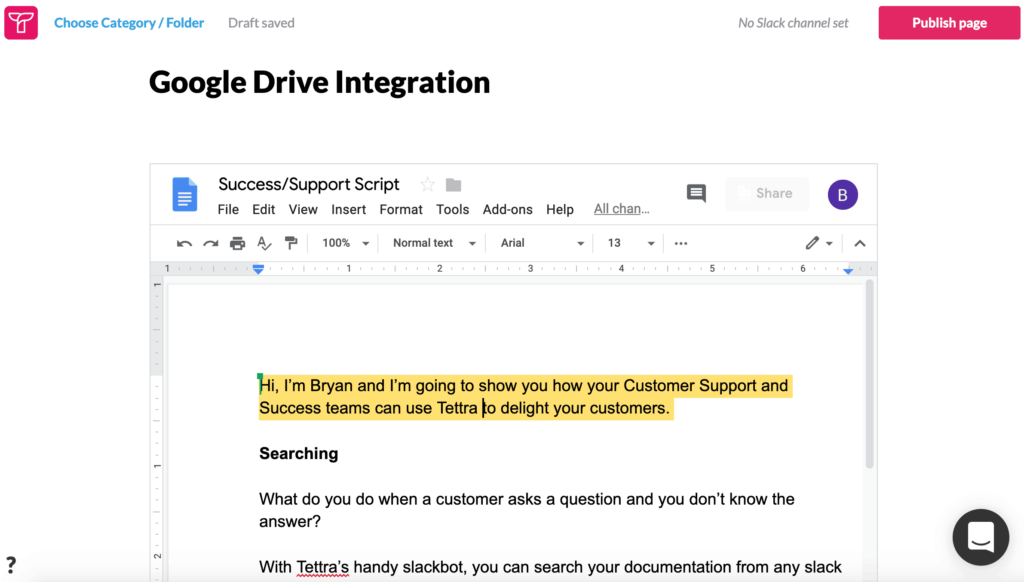This screenshot has width=1024, height=582.
Task: Open the purple B account avatar
Action: tap(842, 195)
